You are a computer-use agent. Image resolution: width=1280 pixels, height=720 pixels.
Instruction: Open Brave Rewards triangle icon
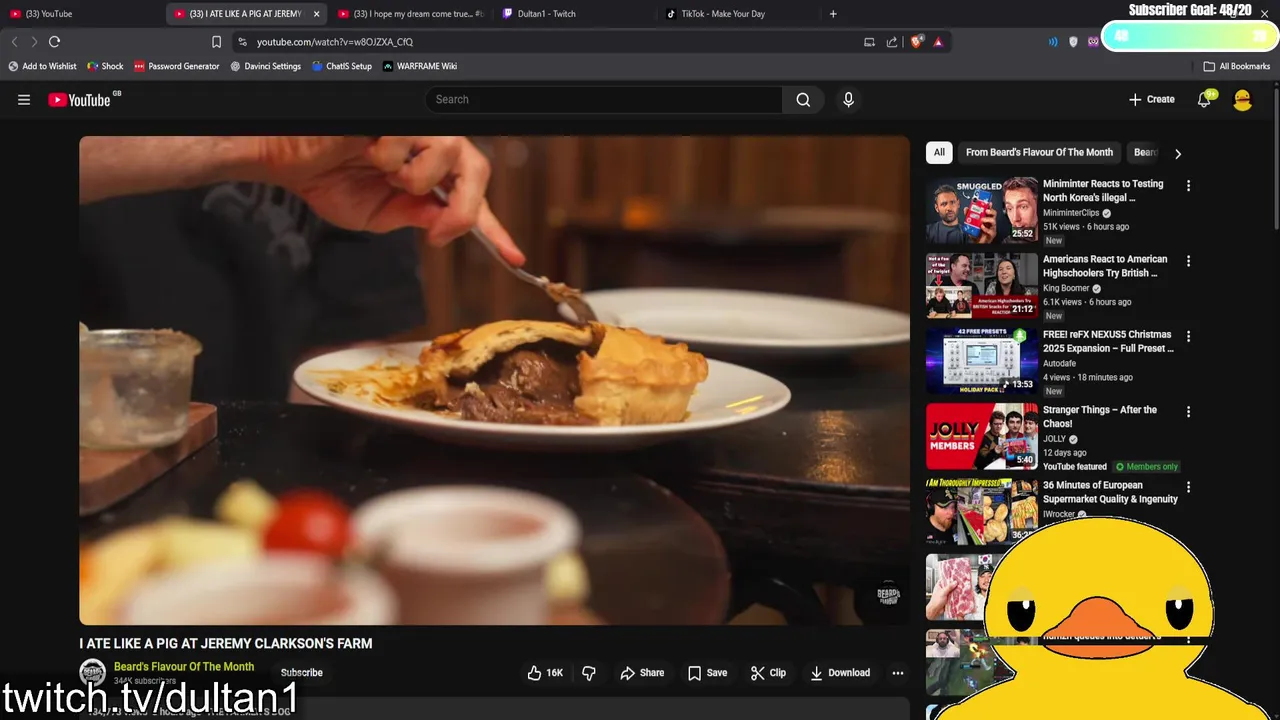click(938, 42)
